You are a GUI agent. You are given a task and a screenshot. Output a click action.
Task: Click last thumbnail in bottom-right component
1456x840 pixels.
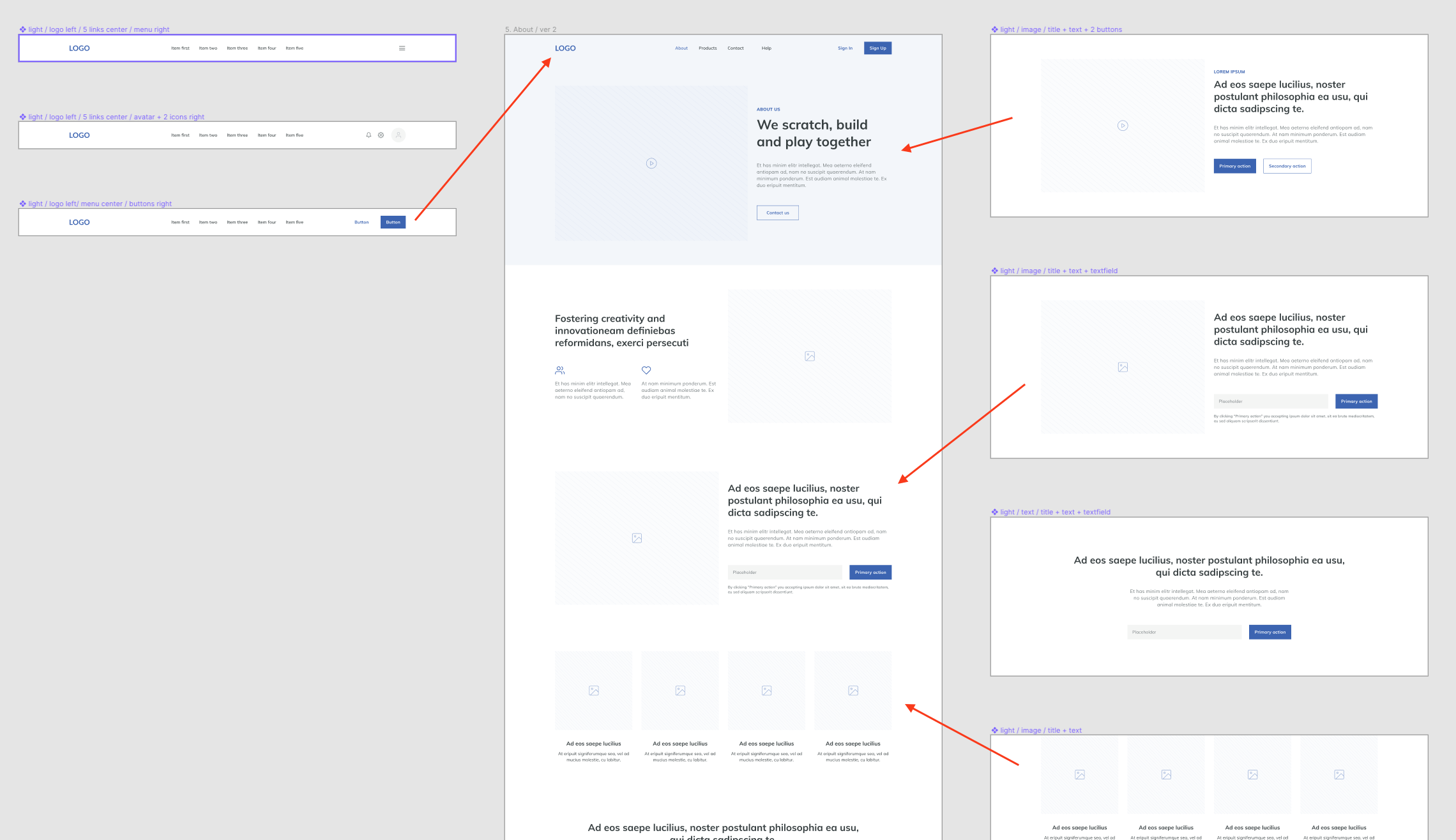click(1339, 774)
